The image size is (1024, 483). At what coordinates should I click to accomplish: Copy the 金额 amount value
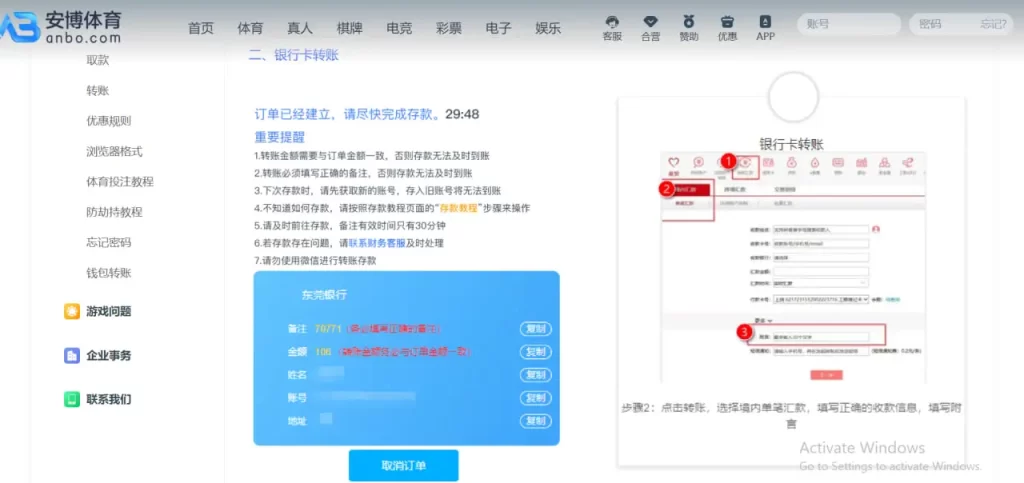pos(536,352)
